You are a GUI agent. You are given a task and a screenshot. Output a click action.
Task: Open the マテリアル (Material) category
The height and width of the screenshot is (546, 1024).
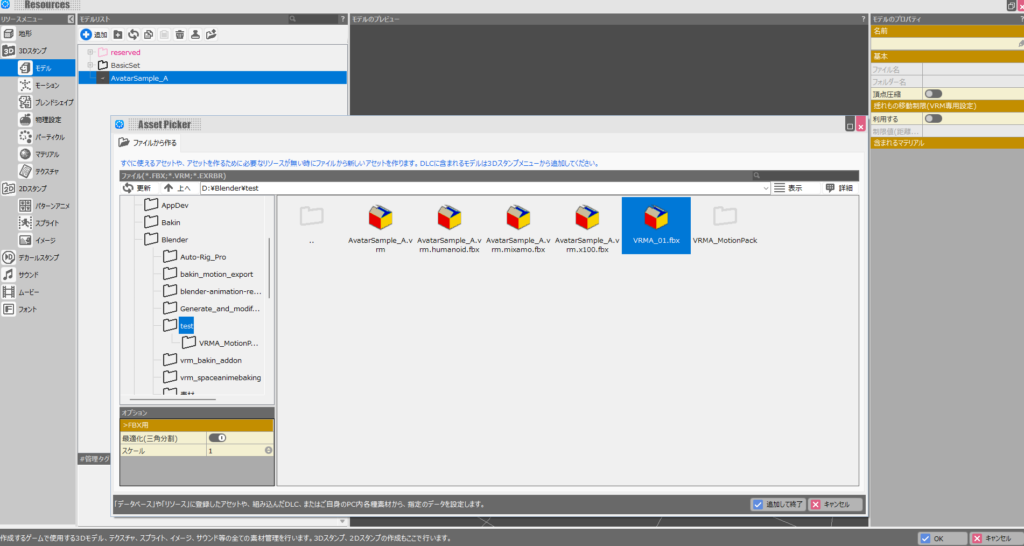click(x=45, y=154)
